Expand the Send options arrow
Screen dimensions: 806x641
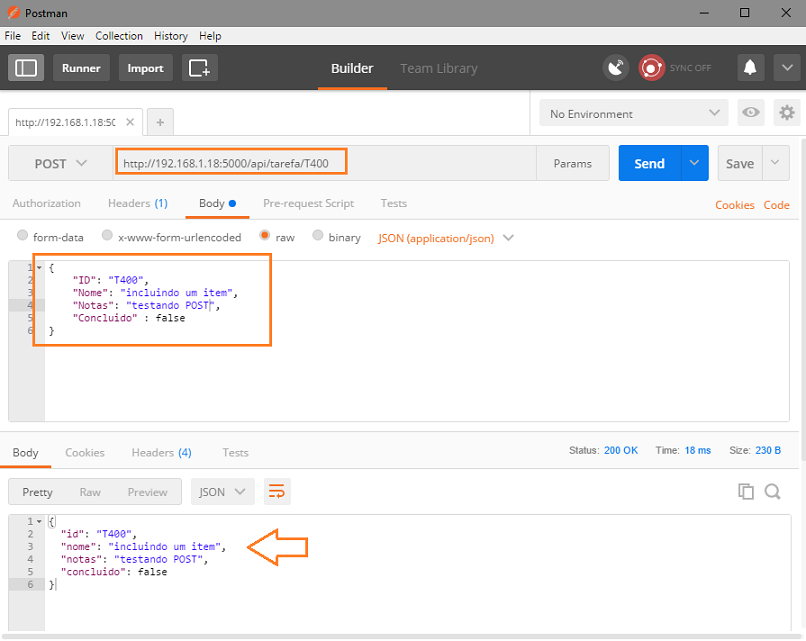pyautogui.click(x=694, y=163)
